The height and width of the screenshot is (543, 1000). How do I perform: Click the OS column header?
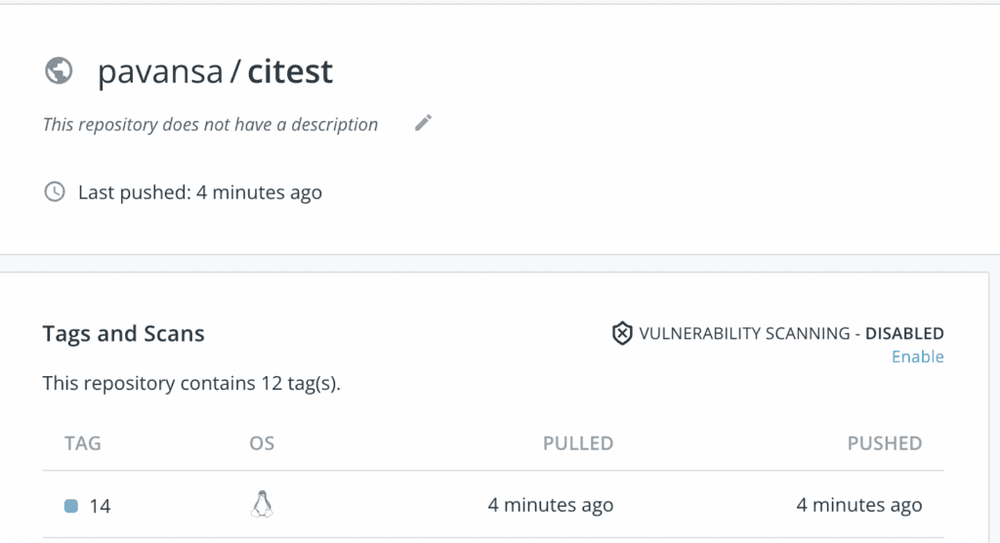262,443
